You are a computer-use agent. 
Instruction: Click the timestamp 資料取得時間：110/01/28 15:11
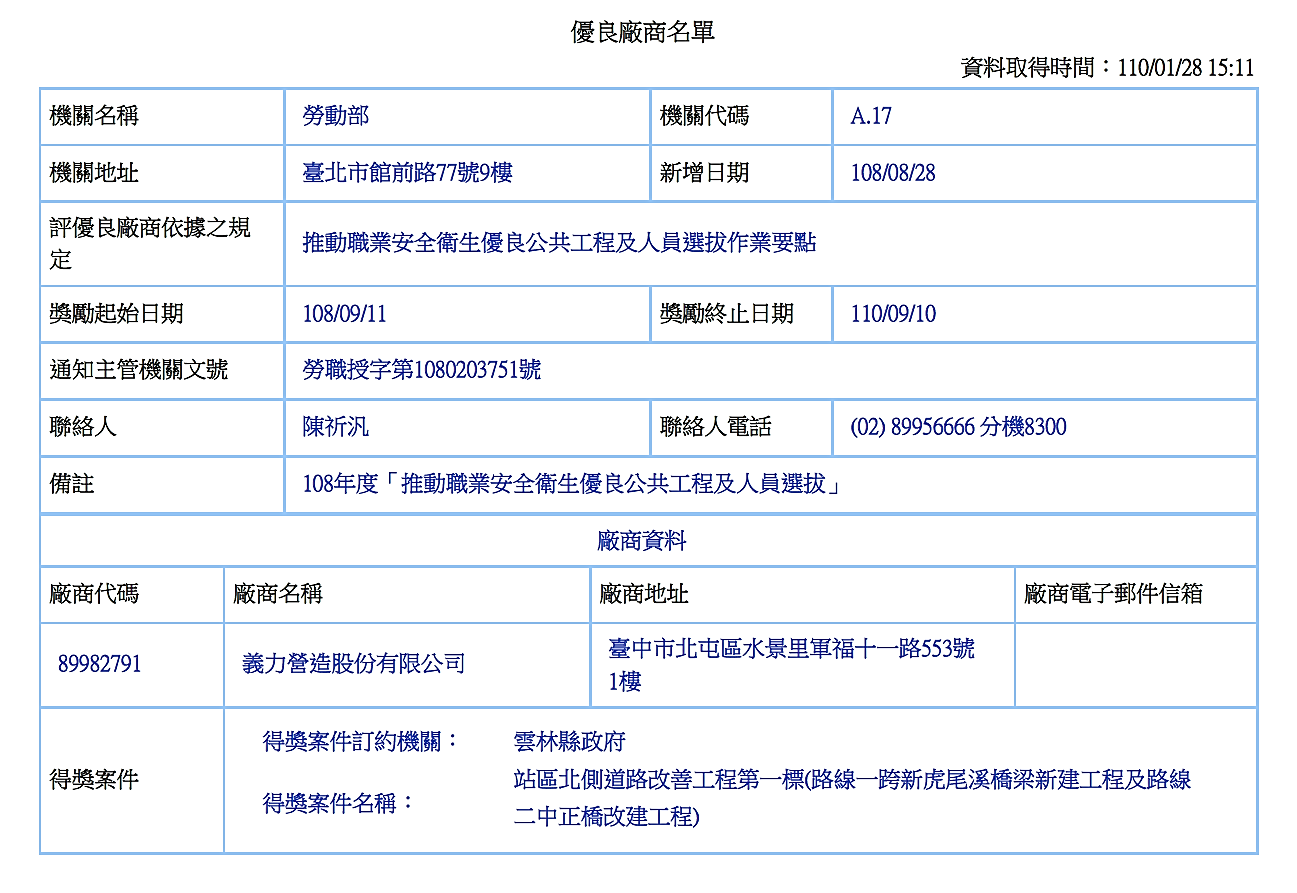[1107, 68]
